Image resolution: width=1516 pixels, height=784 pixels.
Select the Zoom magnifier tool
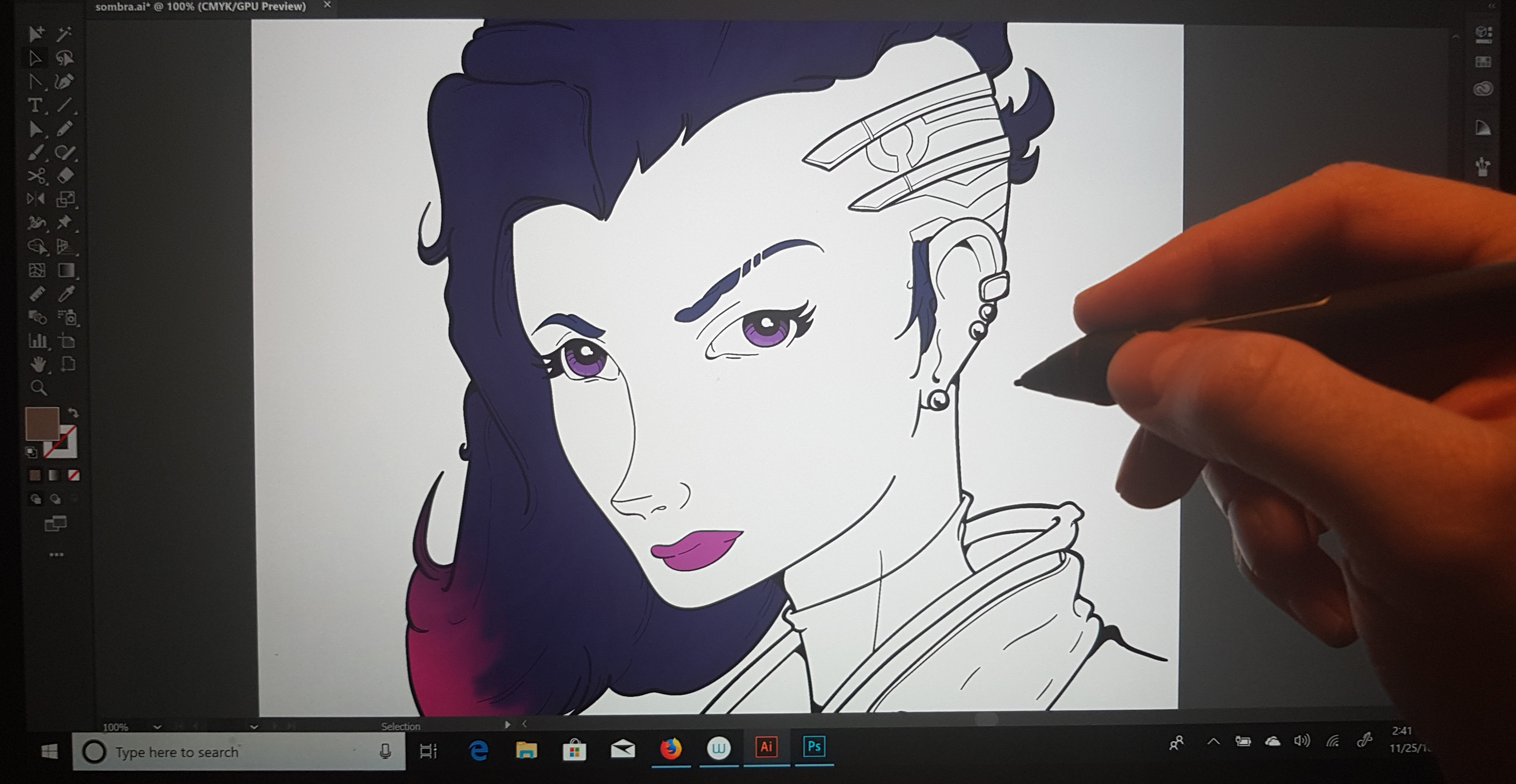coord(39,387)
